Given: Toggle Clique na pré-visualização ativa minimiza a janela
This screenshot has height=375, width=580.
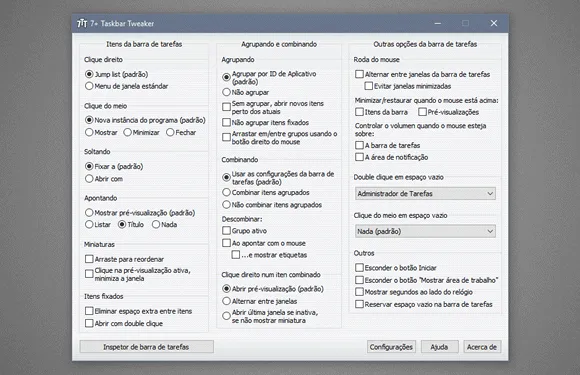Looking at the screenshot, I should coord(89,274).
